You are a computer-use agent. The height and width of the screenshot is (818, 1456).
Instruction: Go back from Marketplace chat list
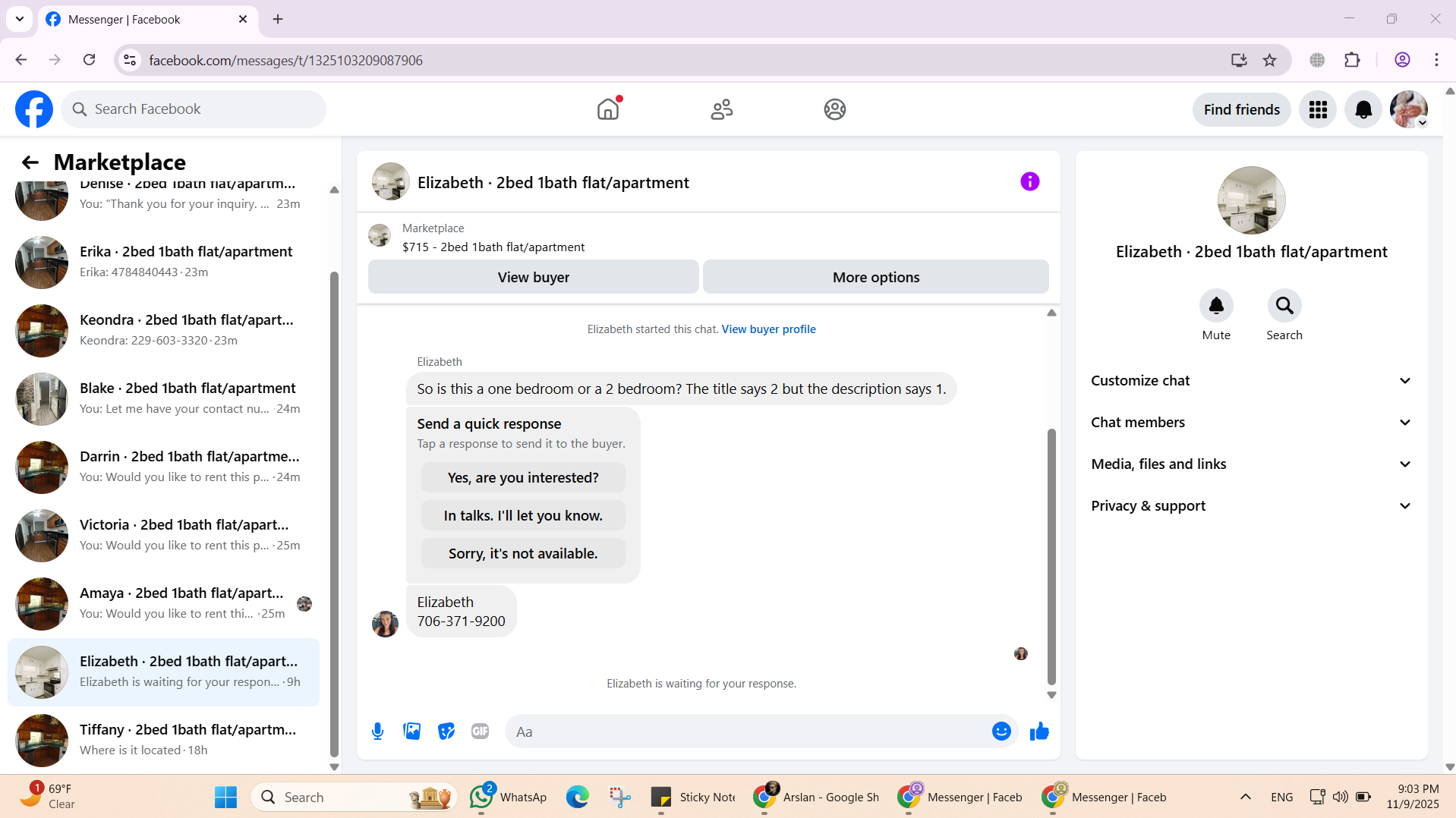click(30, 162)
